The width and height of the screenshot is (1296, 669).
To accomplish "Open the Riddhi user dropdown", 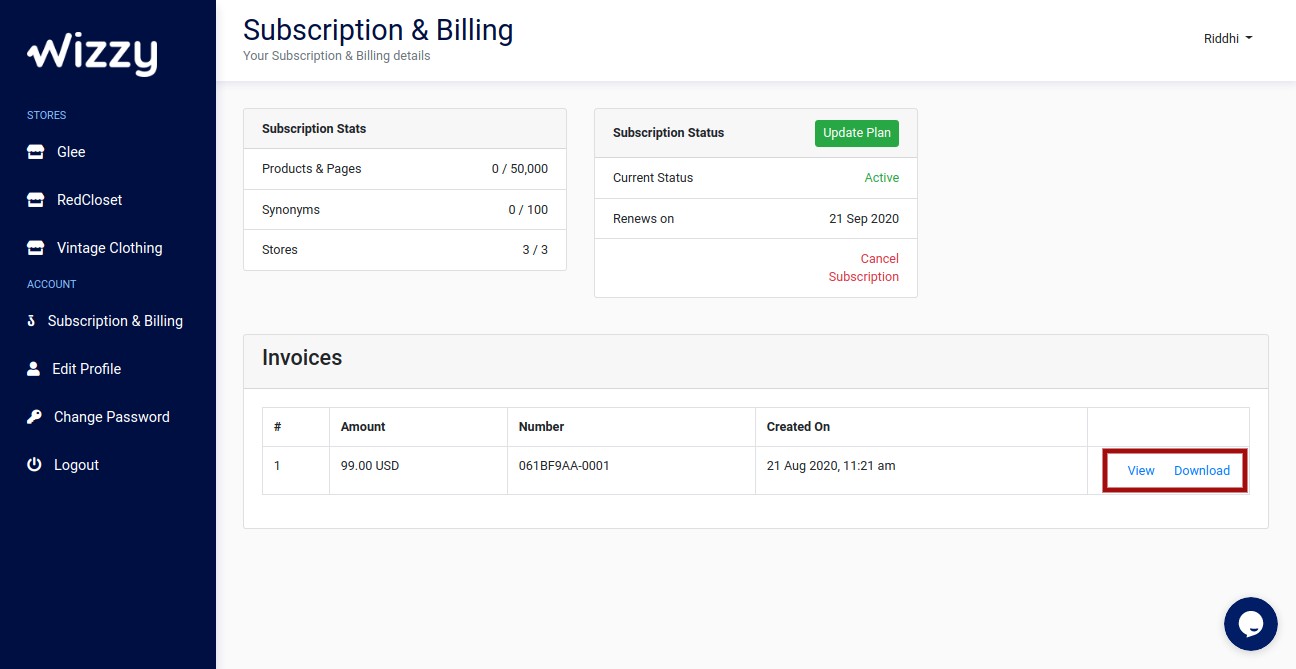I will 1228,38.
